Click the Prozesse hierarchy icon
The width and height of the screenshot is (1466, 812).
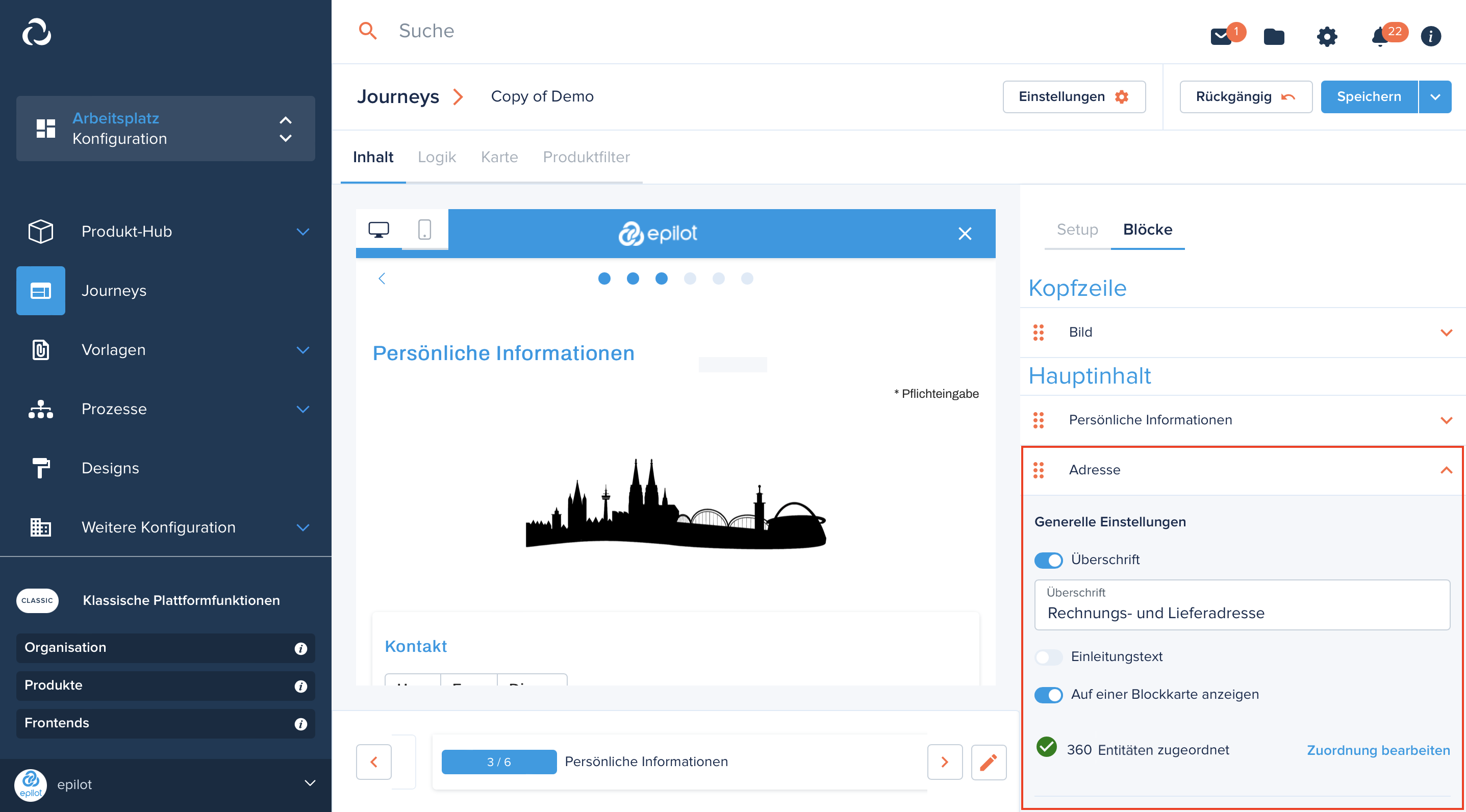[x=40, y=409]
